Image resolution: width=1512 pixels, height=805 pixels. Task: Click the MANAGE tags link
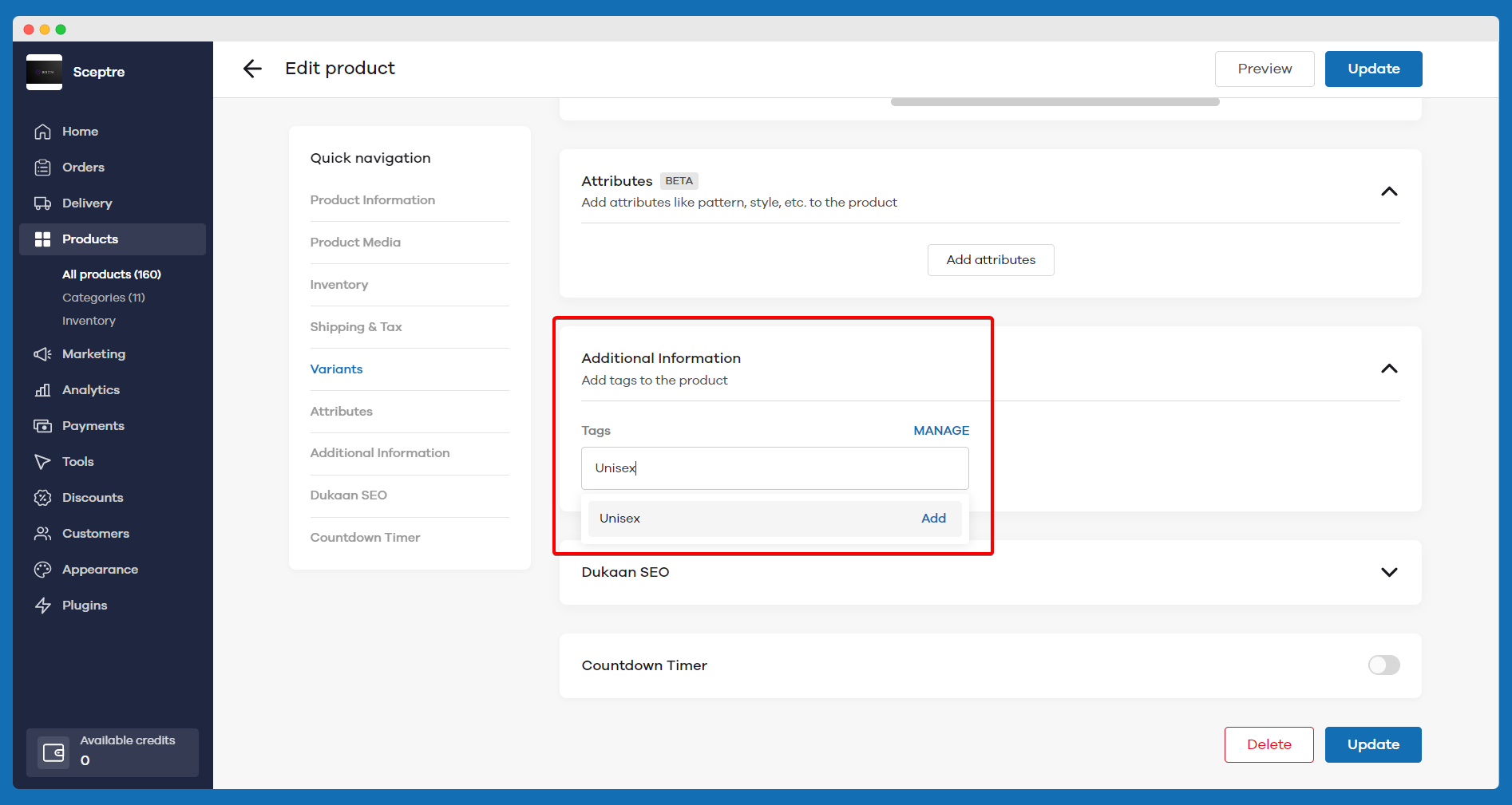(941, 431)
